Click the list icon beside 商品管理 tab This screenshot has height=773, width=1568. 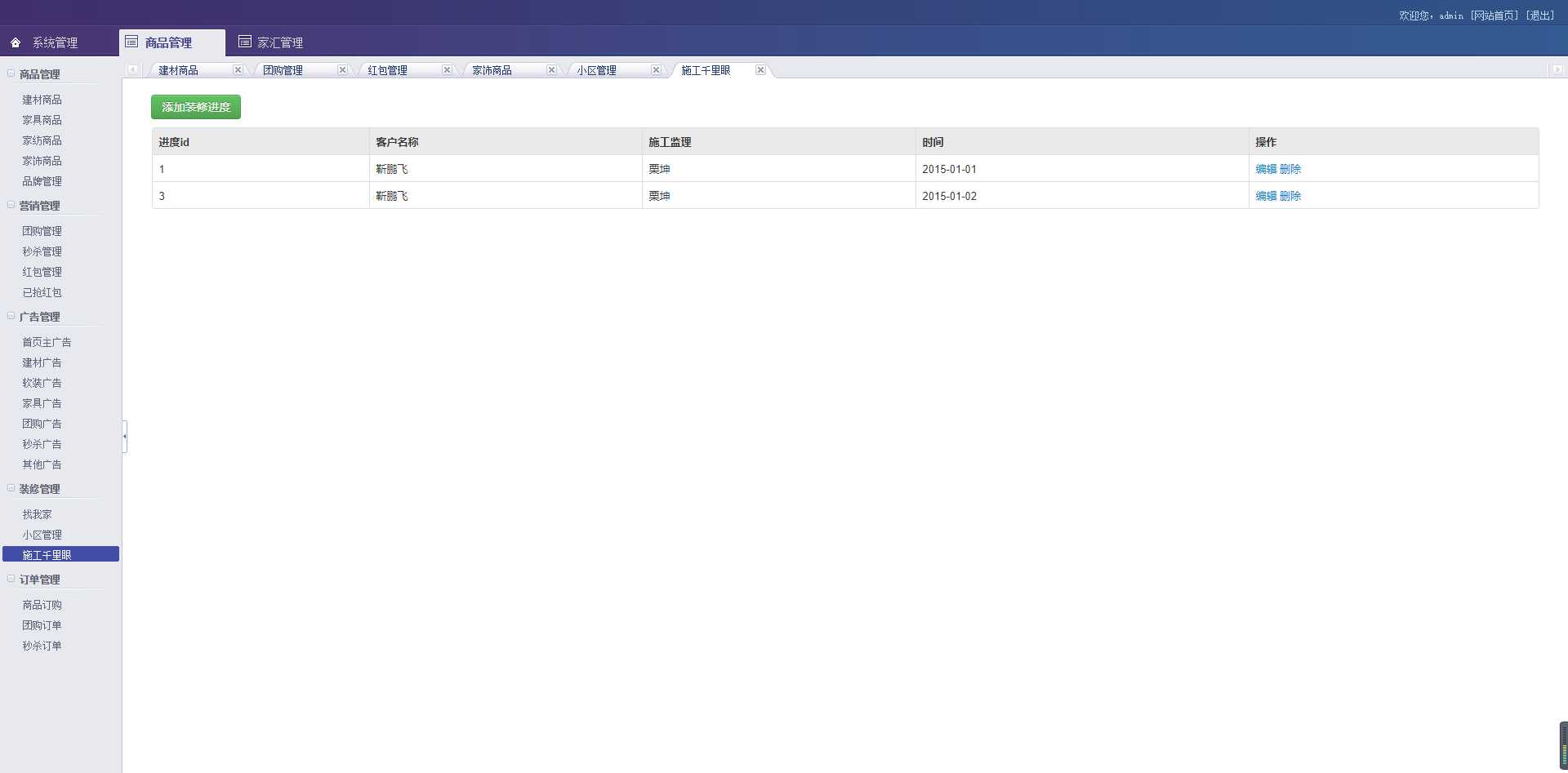[131, 42]
